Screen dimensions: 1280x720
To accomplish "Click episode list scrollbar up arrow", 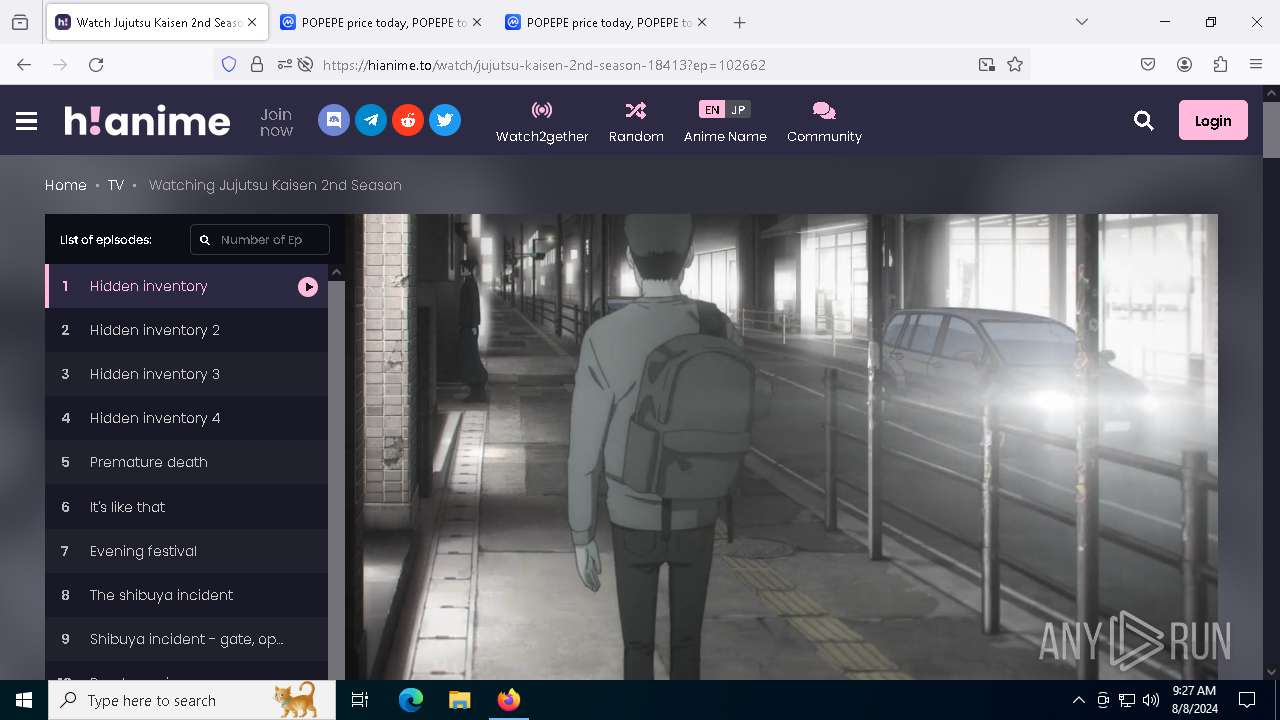I will (336, 272).
